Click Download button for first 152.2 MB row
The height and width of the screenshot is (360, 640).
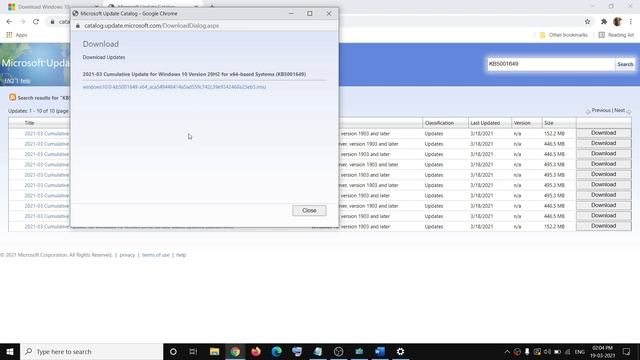pos(603,133)
